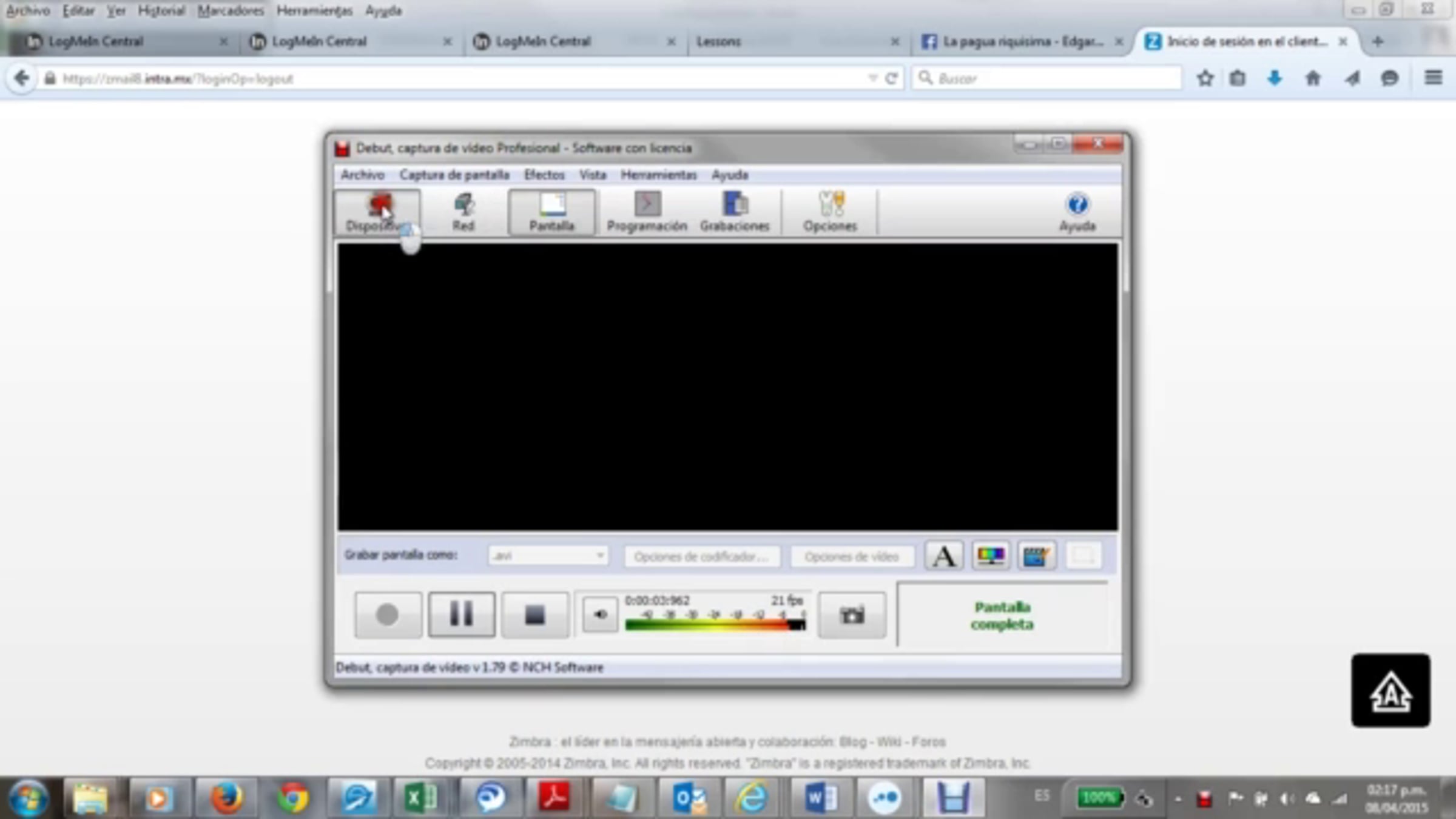Open the Wiki link in footer

(889, 741)
